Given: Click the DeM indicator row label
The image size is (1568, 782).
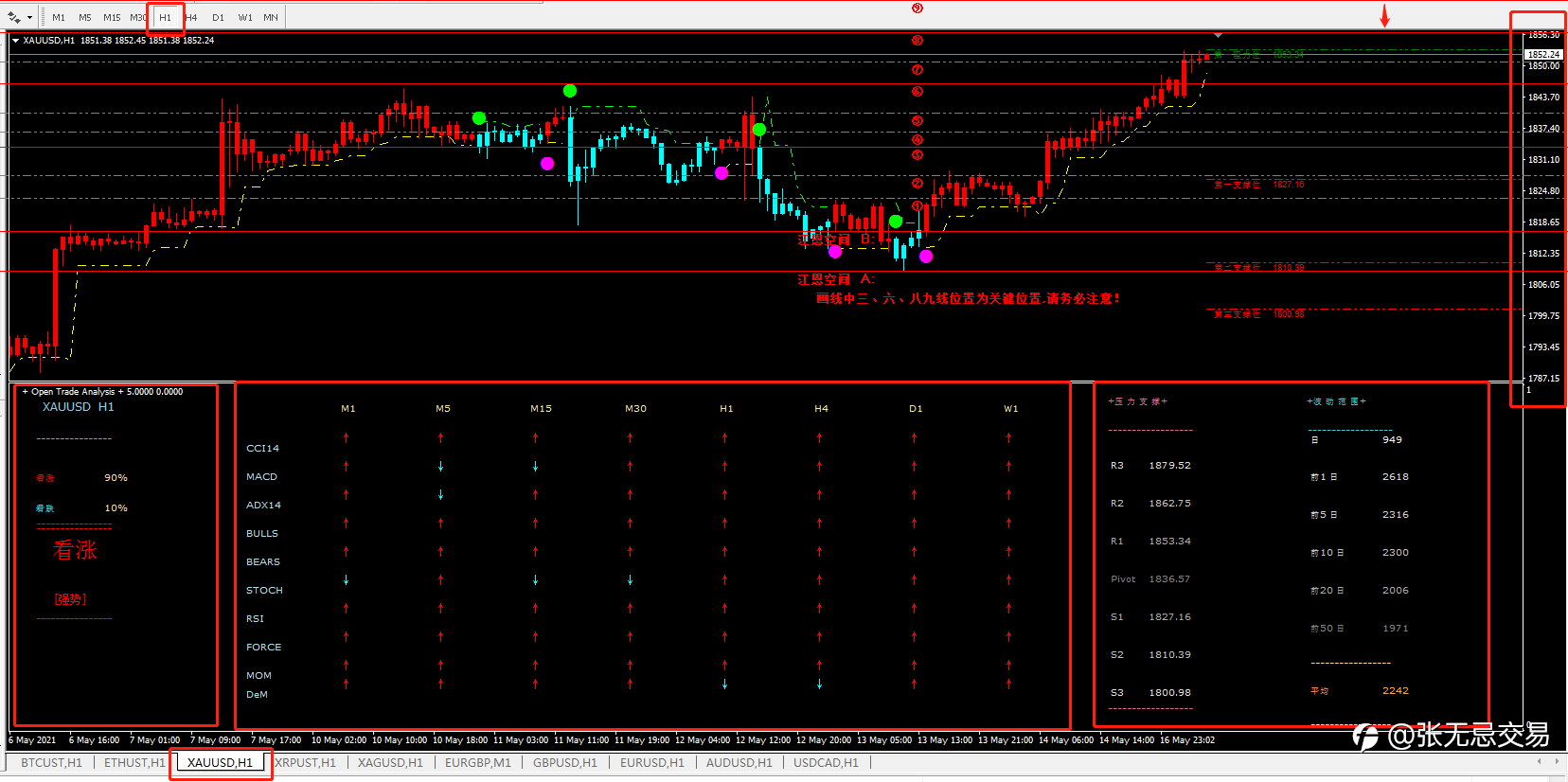Looking at the screenshot, I should [x=257, y=694].
